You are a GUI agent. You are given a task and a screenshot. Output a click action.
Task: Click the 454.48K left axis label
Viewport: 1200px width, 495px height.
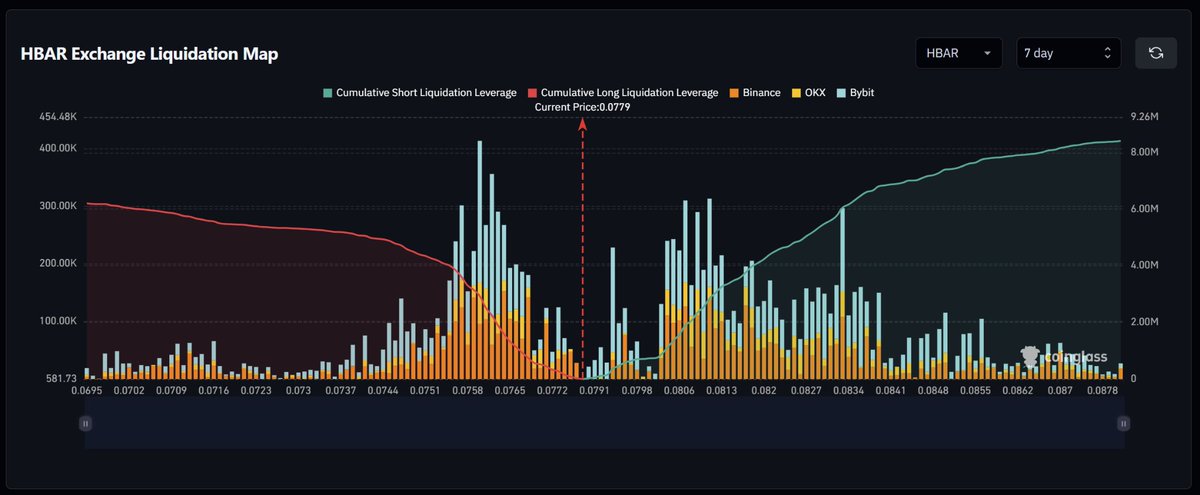pos(56,117)
